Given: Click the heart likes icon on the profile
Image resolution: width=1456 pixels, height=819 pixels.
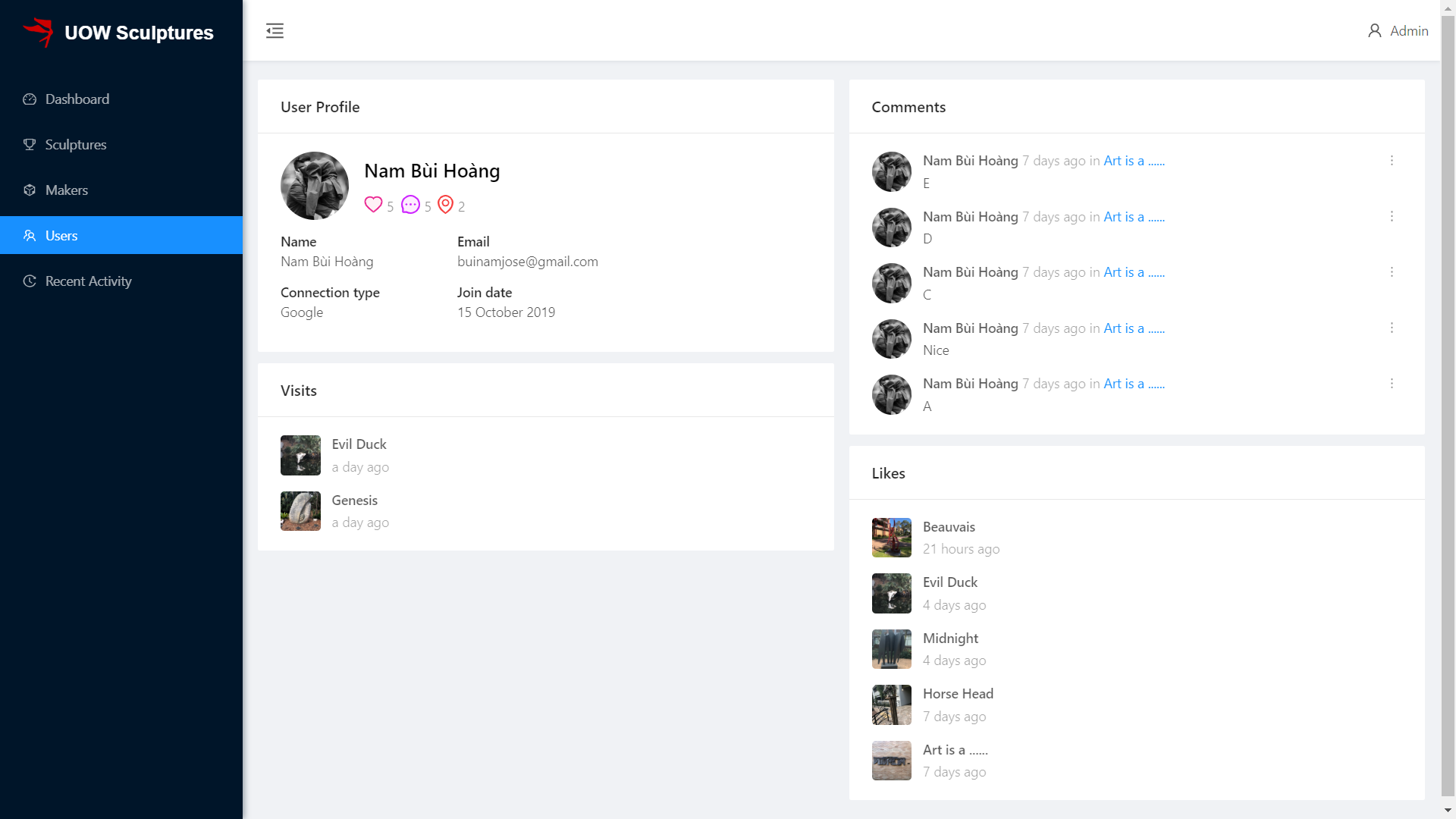Looking at the screenshot, I should point(373,205).
